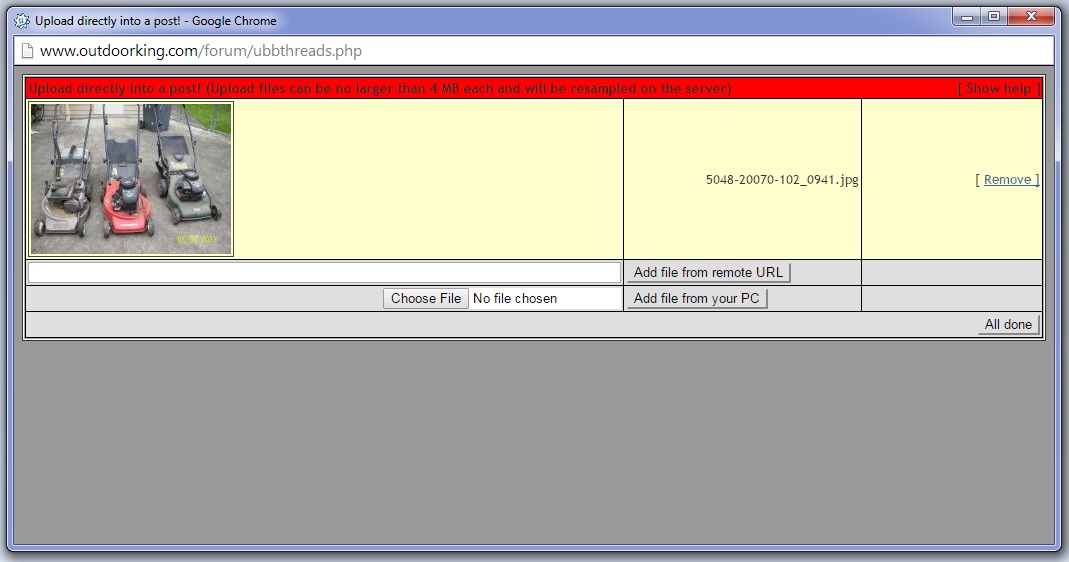Click the red upload instructions header text
The image size is (1069, 562).
380,88
